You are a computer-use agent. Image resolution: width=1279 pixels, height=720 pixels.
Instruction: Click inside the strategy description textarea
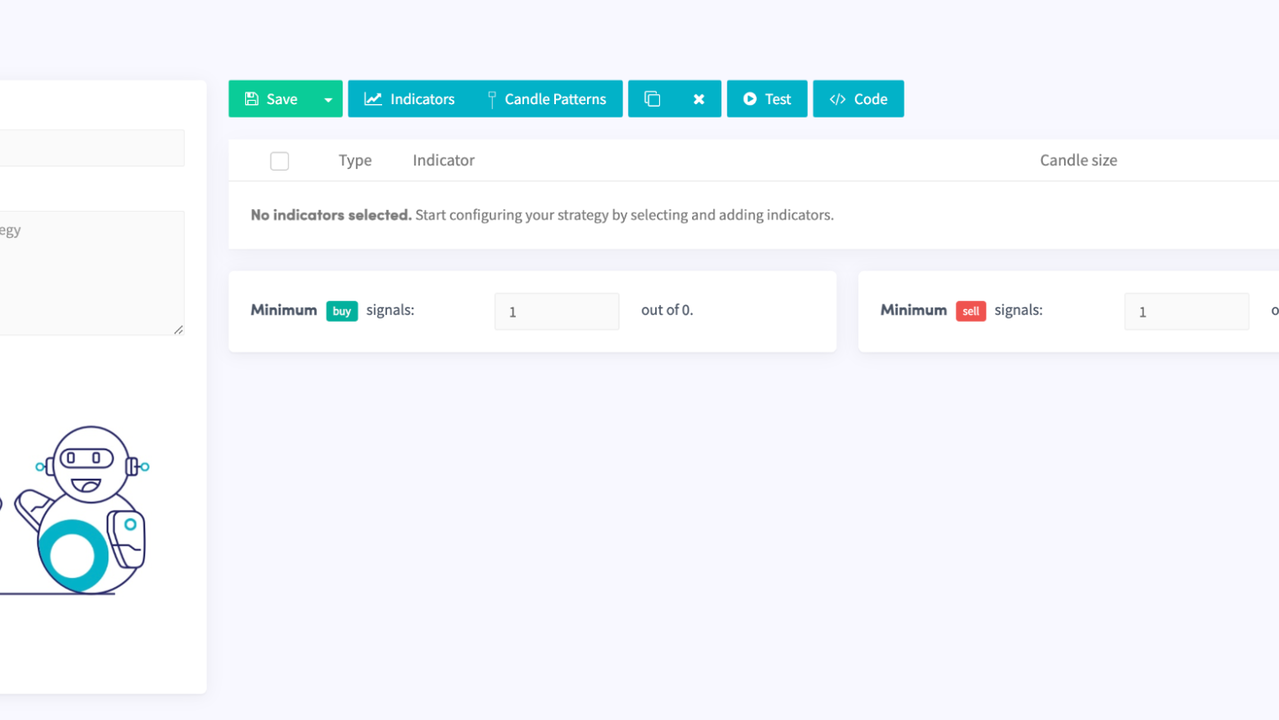(x=90, y=272)
